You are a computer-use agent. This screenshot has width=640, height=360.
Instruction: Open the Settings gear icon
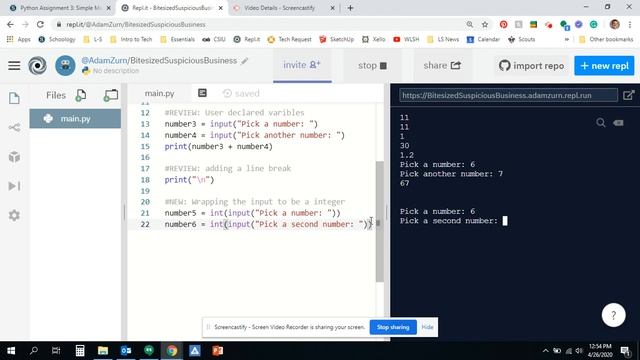click(x=14, y=215)
